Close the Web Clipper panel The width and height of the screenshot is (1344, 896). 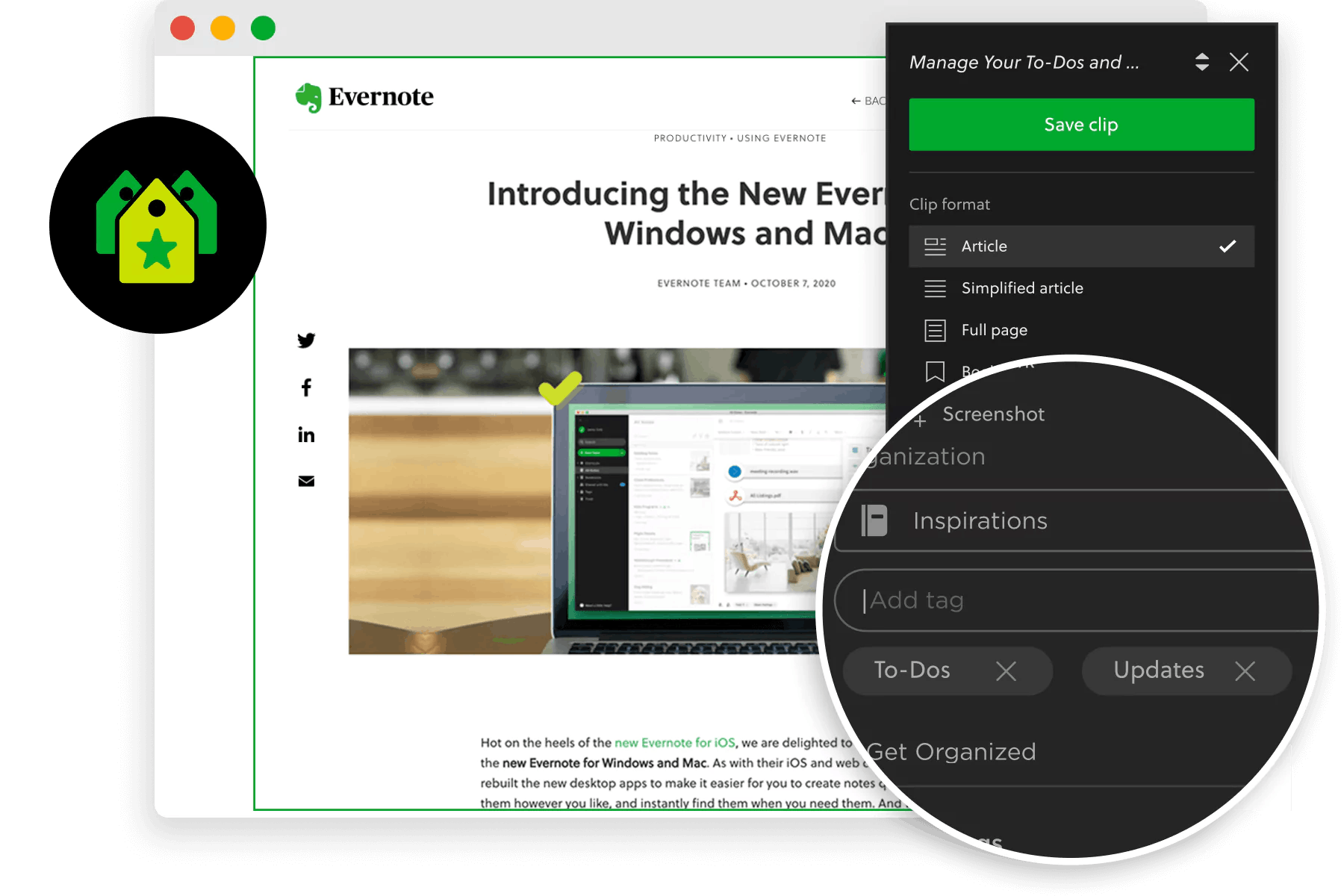coord(1239,62)
